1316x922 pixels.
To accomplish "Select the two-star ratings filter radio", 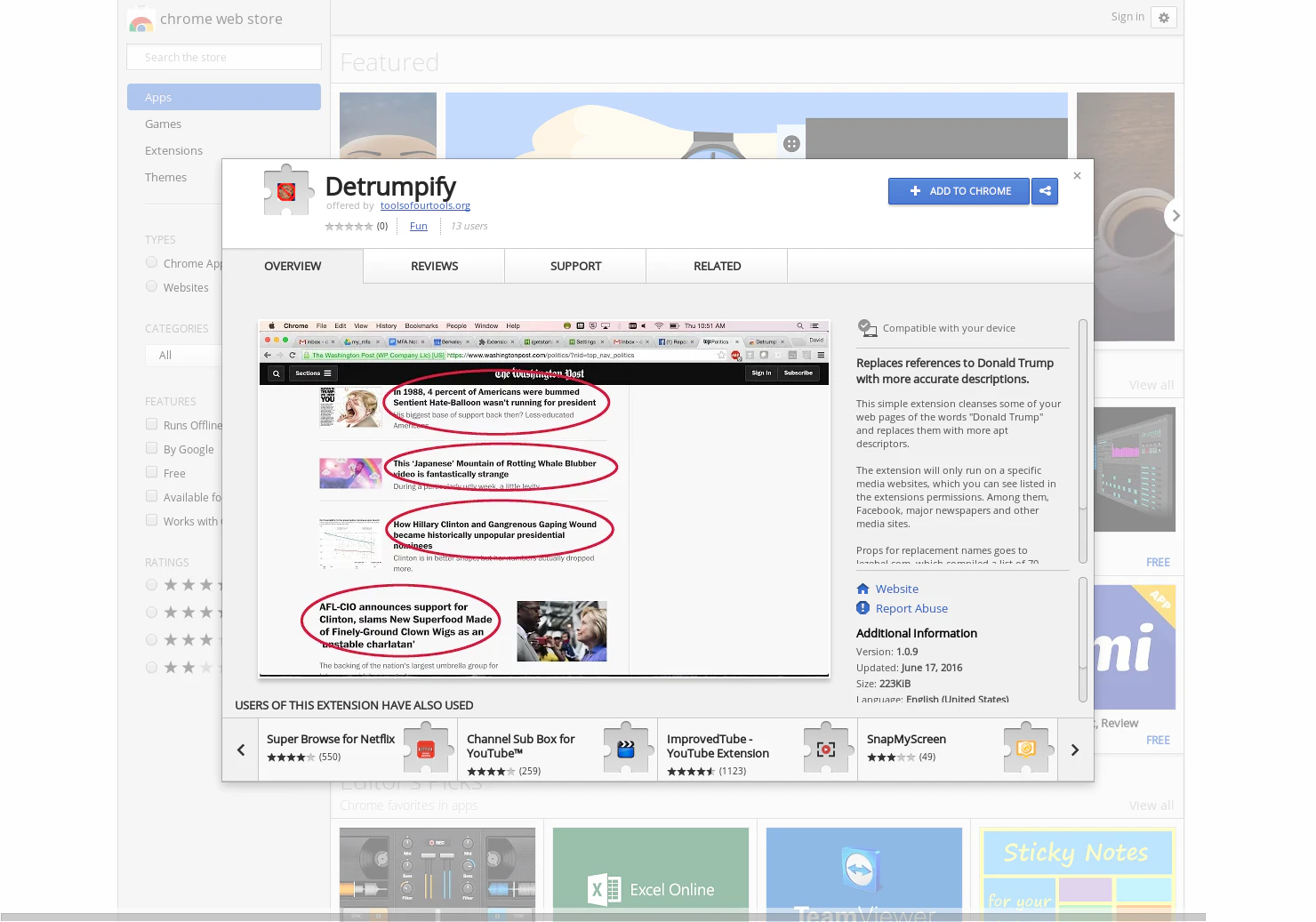I will click(152, 668).
